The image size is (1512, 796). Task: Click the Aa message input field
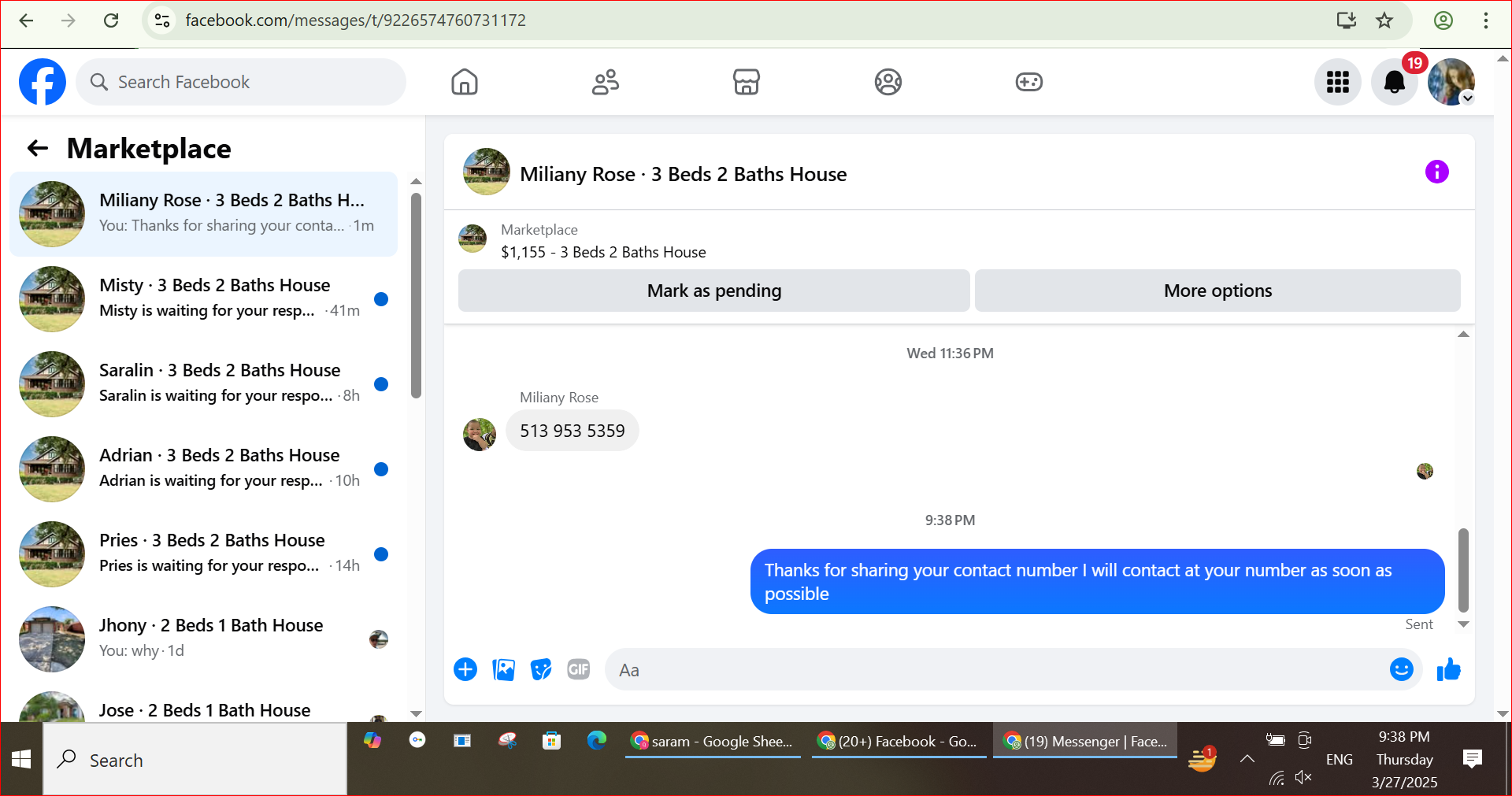pyautogui.click(x=996, y=670)
